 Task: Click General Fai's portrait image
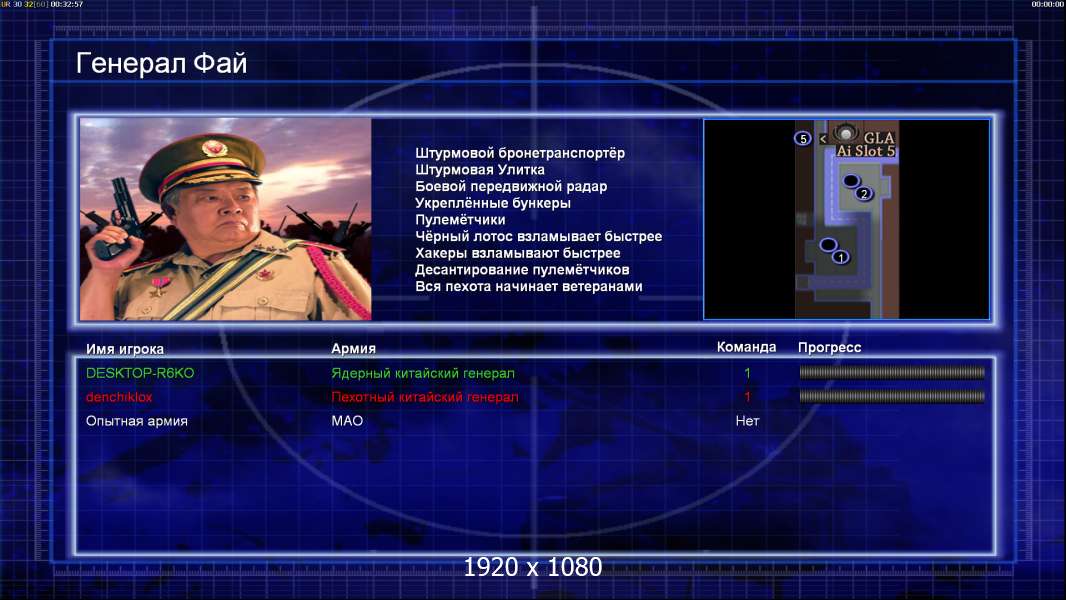226,219
